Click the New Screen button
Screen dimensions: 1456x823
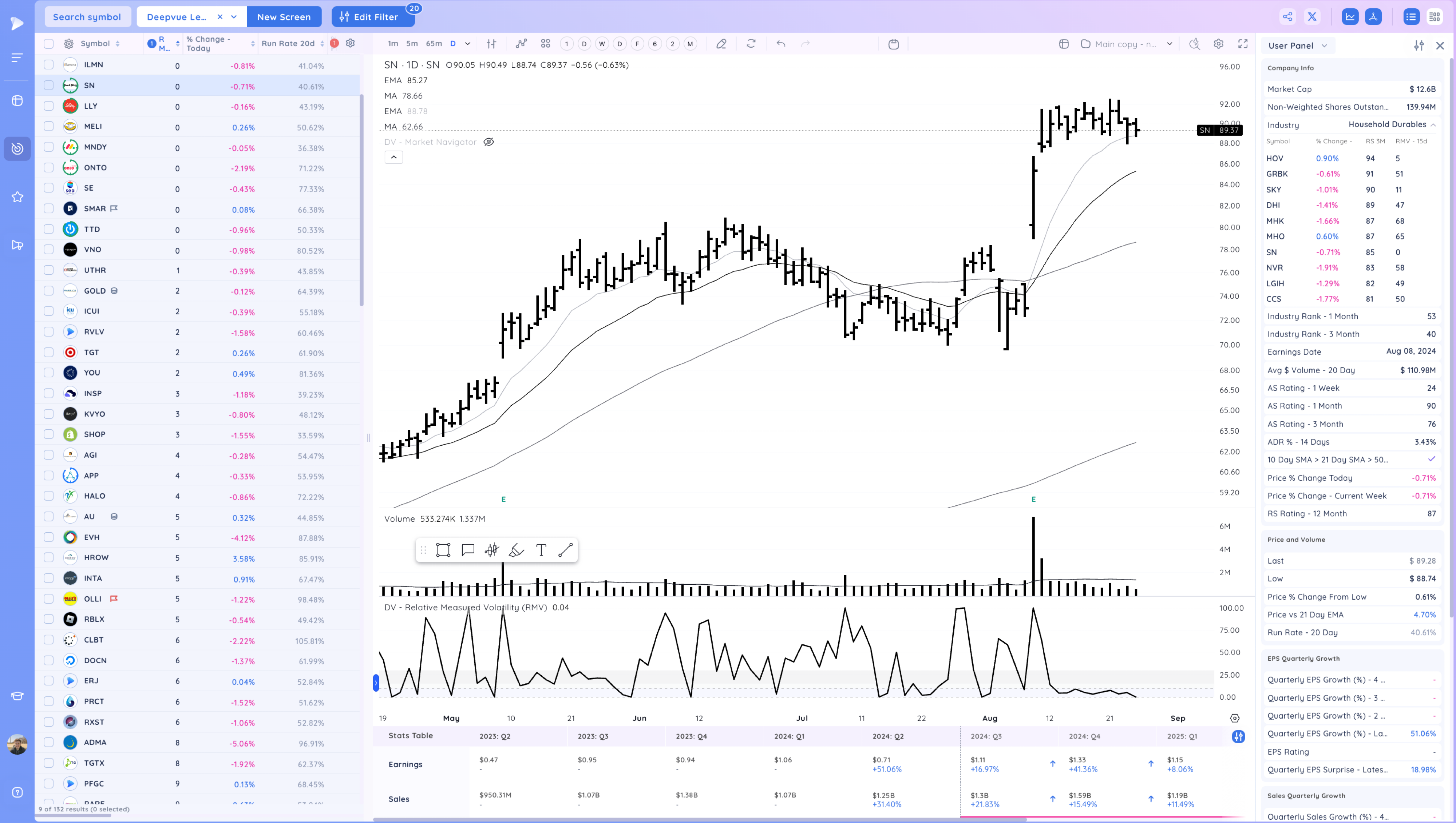point(284,17)
